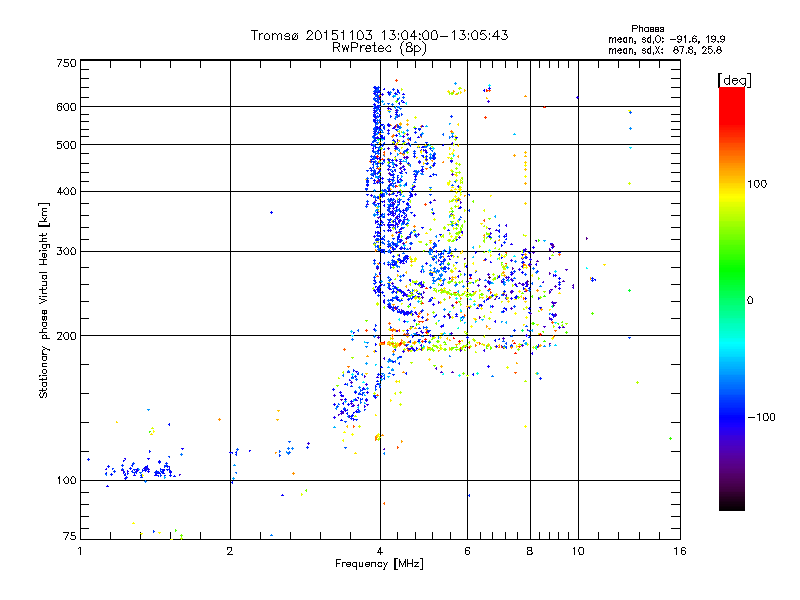Click the x-axis tick label '16'
800x600 pixels.
coord(680,551)
